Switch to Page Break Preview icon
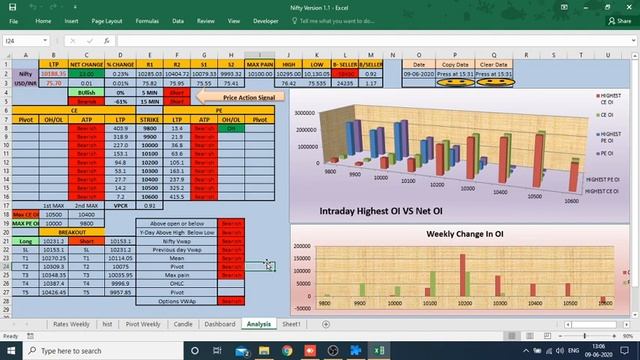The width and height of the screenshot is (640, 360). point(547,336)
